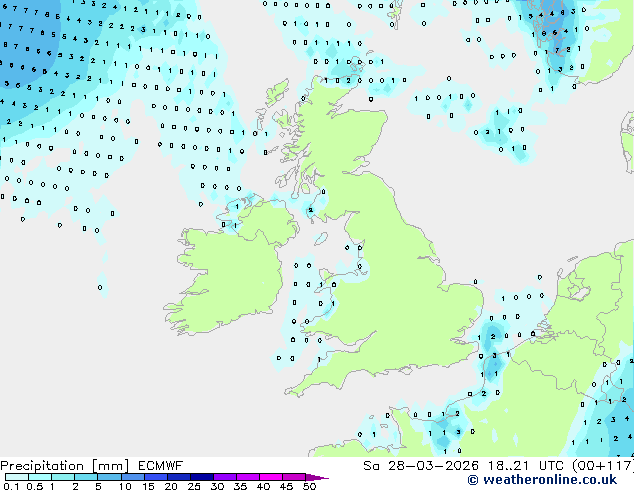This screenshot has height=490, width=634.
Task: Open the weatheronline.co.uk link
Action: click(x=542, y=480)
